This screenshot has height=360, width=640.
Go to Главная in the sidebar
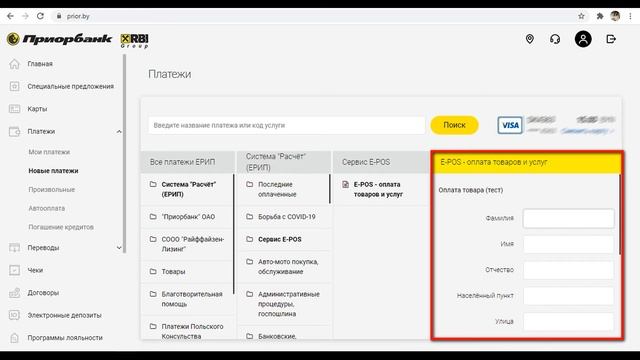pyautogui.click(x=40, y=64)
